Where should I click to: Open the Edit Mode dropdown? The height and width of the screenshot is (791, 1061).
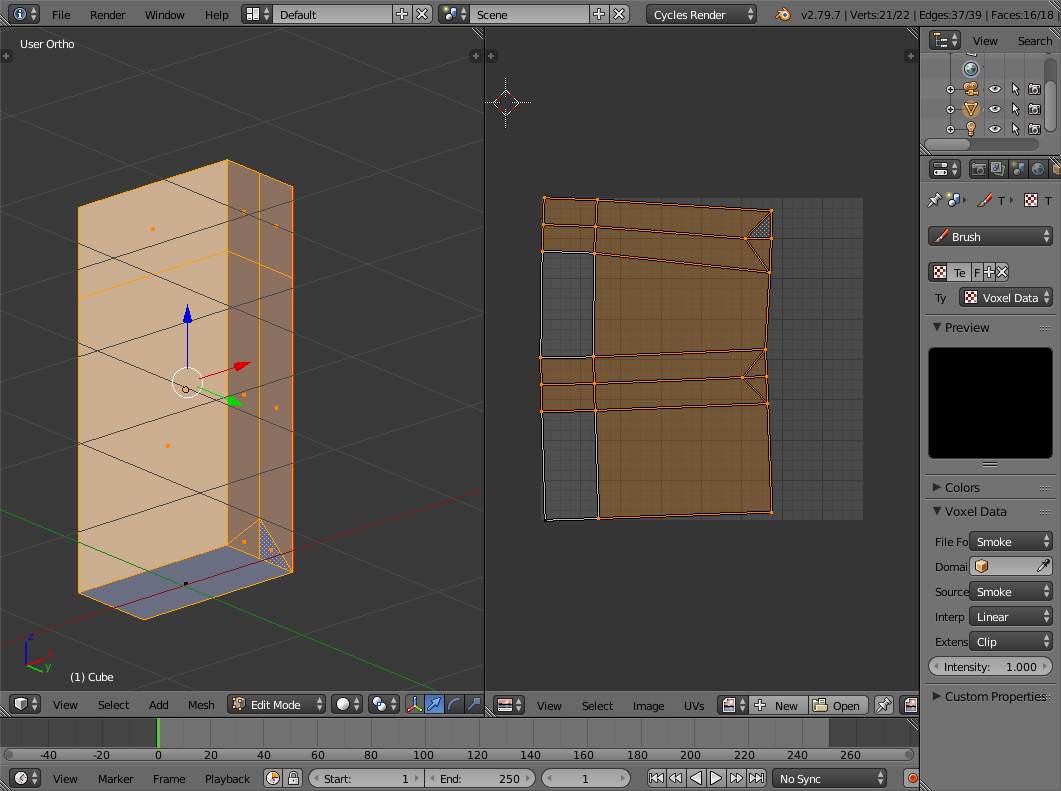(276, 704)
